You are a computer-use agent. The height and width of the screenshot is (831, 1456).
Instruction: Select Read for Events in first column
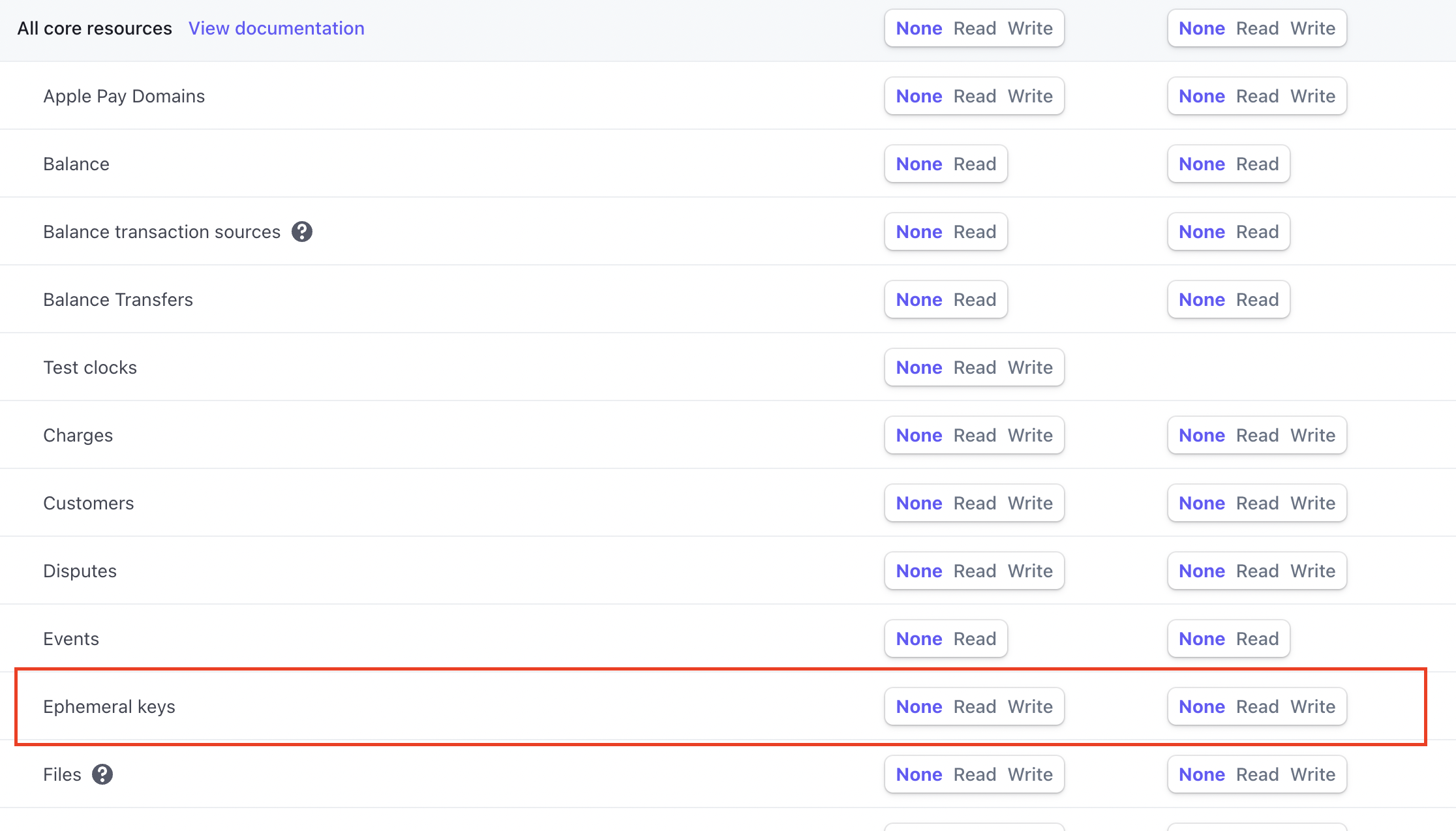[975, 639]
